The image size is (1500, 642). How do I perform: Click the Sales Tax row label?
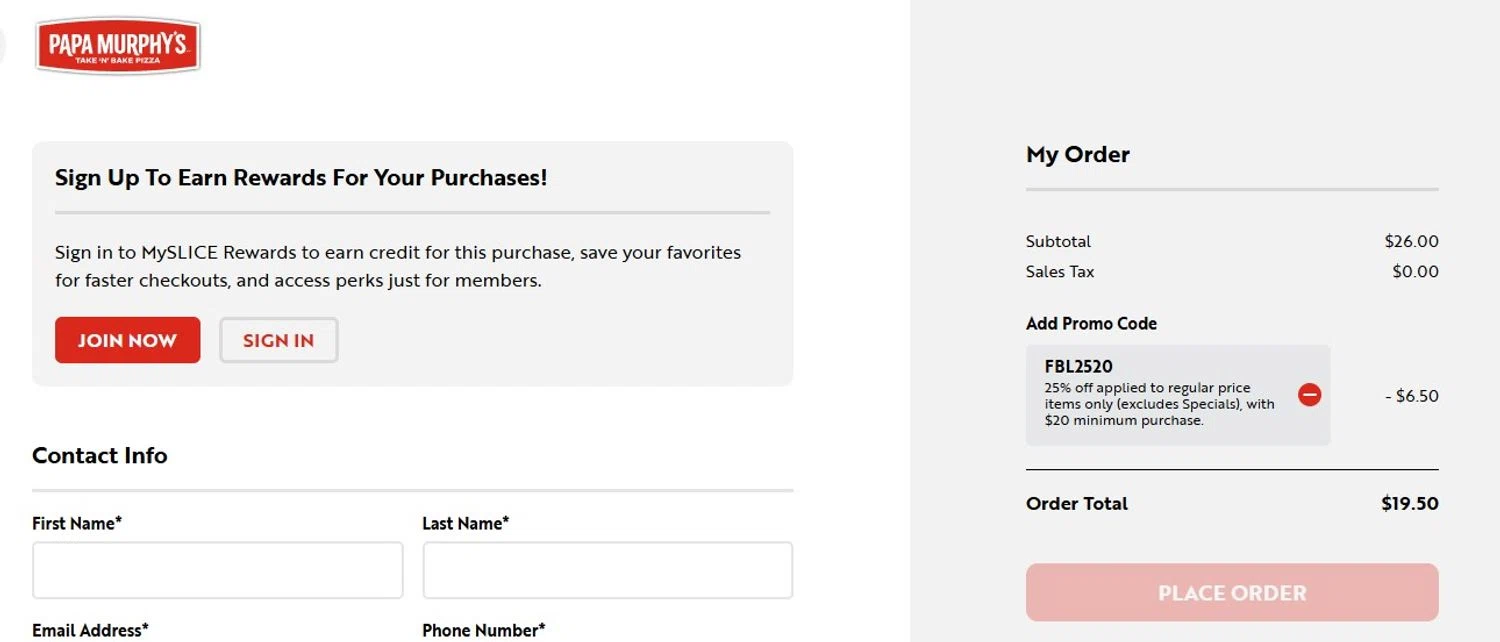pyautogui.click(x=1060, y=271)
